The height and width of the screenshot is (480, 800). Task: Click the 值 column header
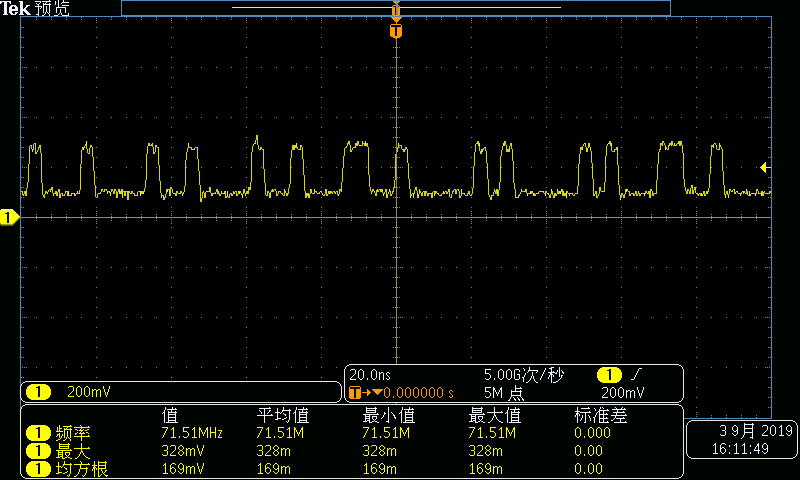click(170, 415)
